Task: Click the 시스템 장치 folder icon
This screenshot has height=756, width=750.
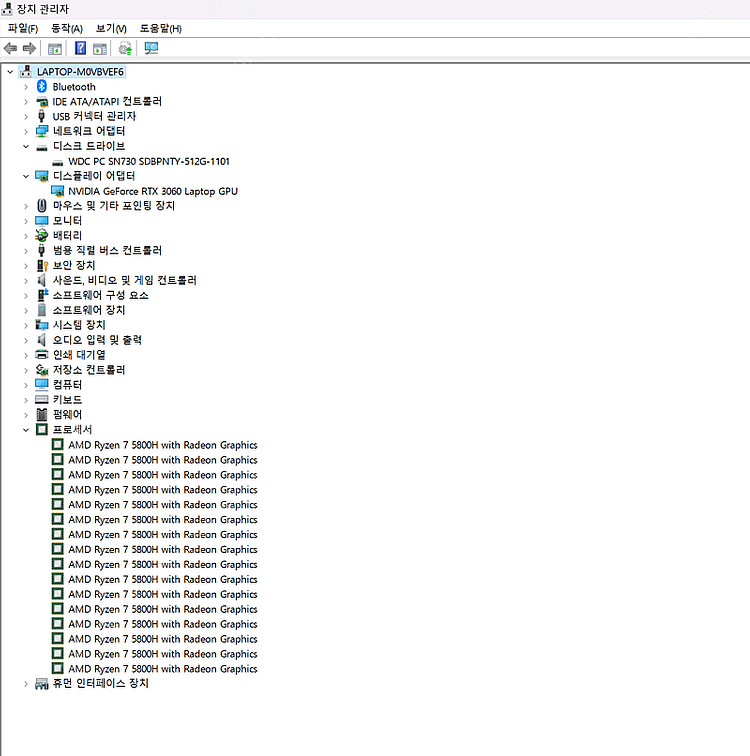Action: click(42, 325)
